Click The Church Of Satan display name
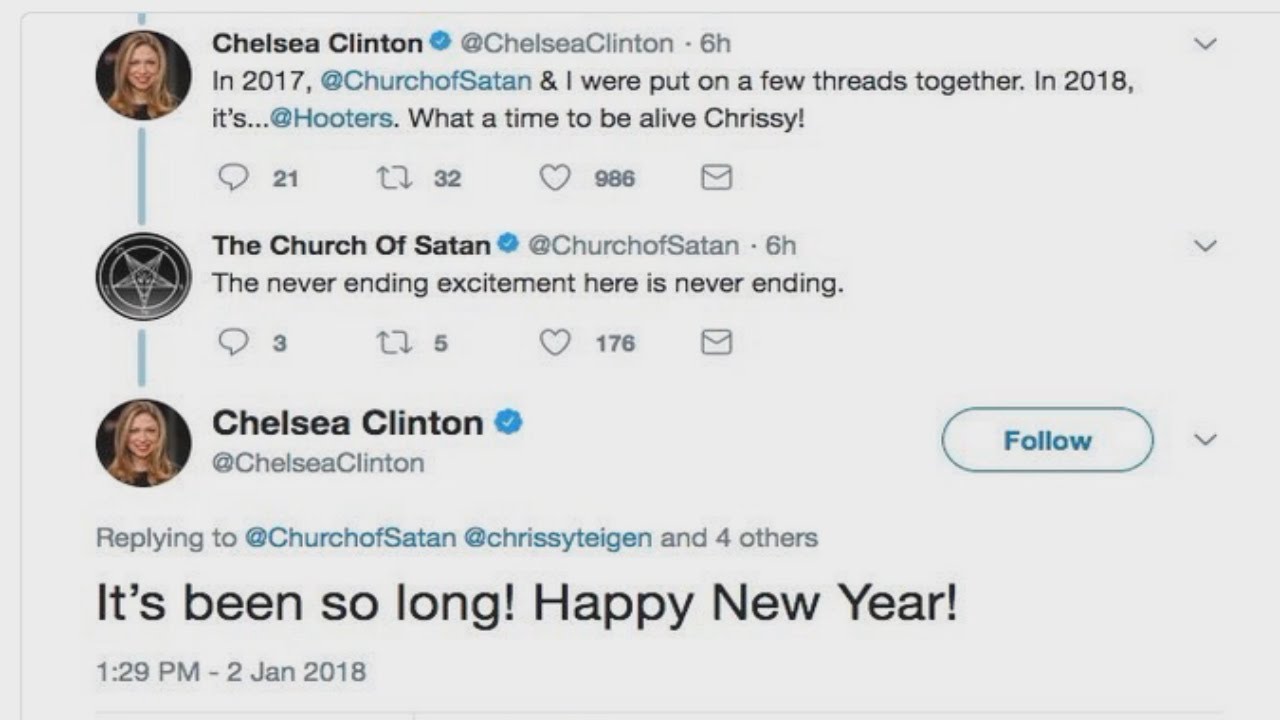1280x720 pixels. (x=351, y=245)
